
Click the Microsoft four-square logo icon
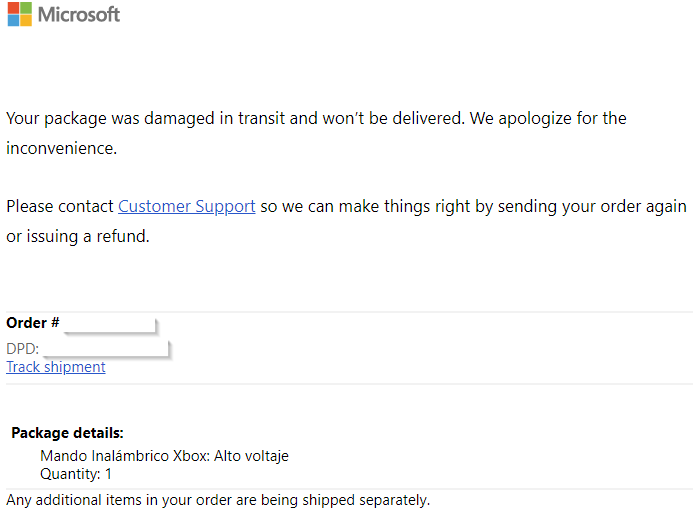[20, 14]
